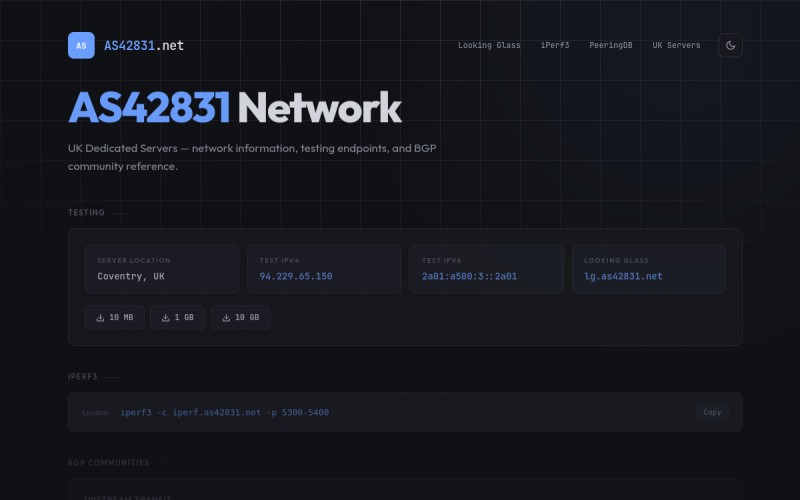Click the AS logo icon
Image resolution: width=800 pixels, height=500 pixels.
tap(81, 45)
